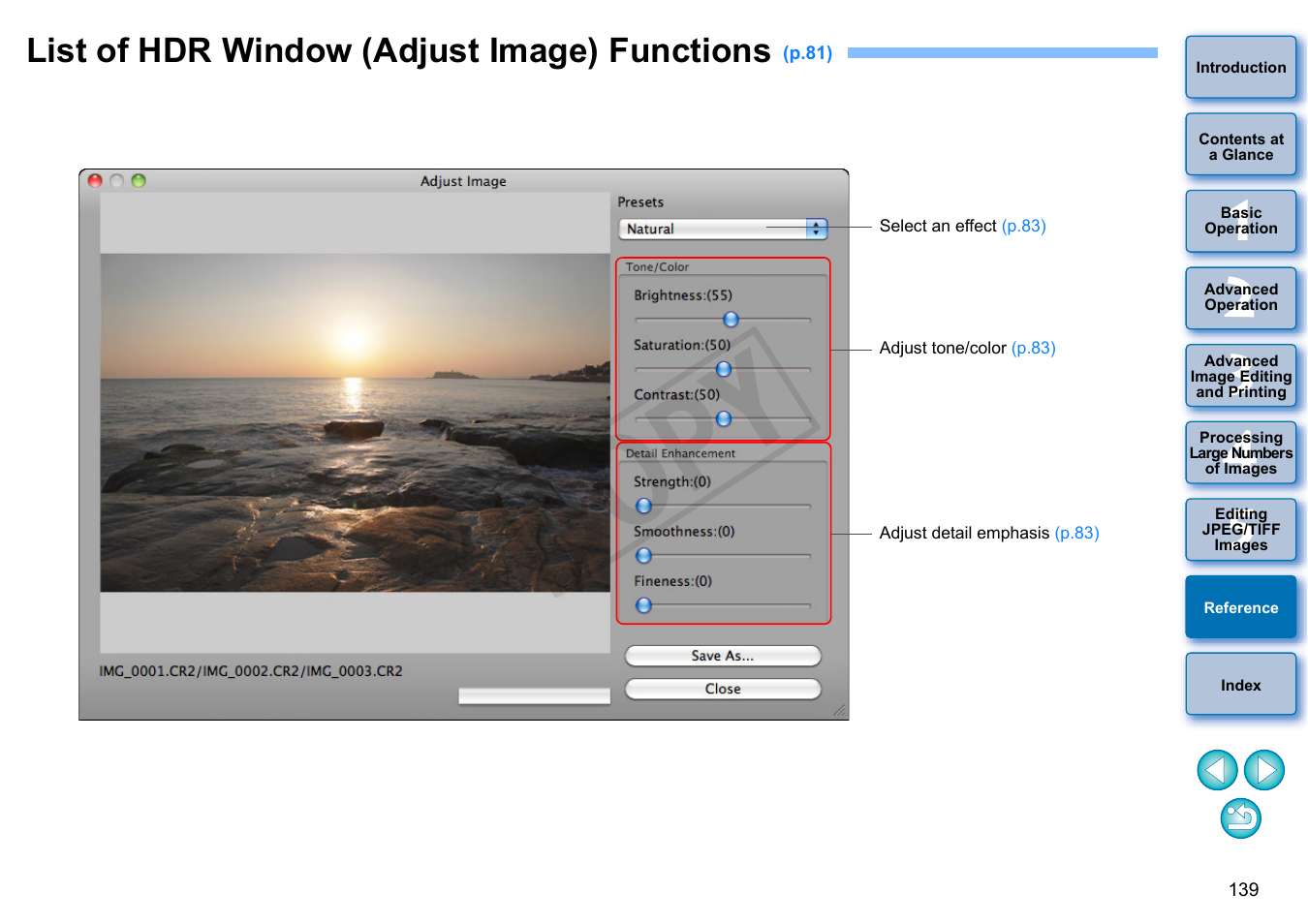Click the page number 139
This screenshot has height=924, width=1308.
(x=1244, y=889)
